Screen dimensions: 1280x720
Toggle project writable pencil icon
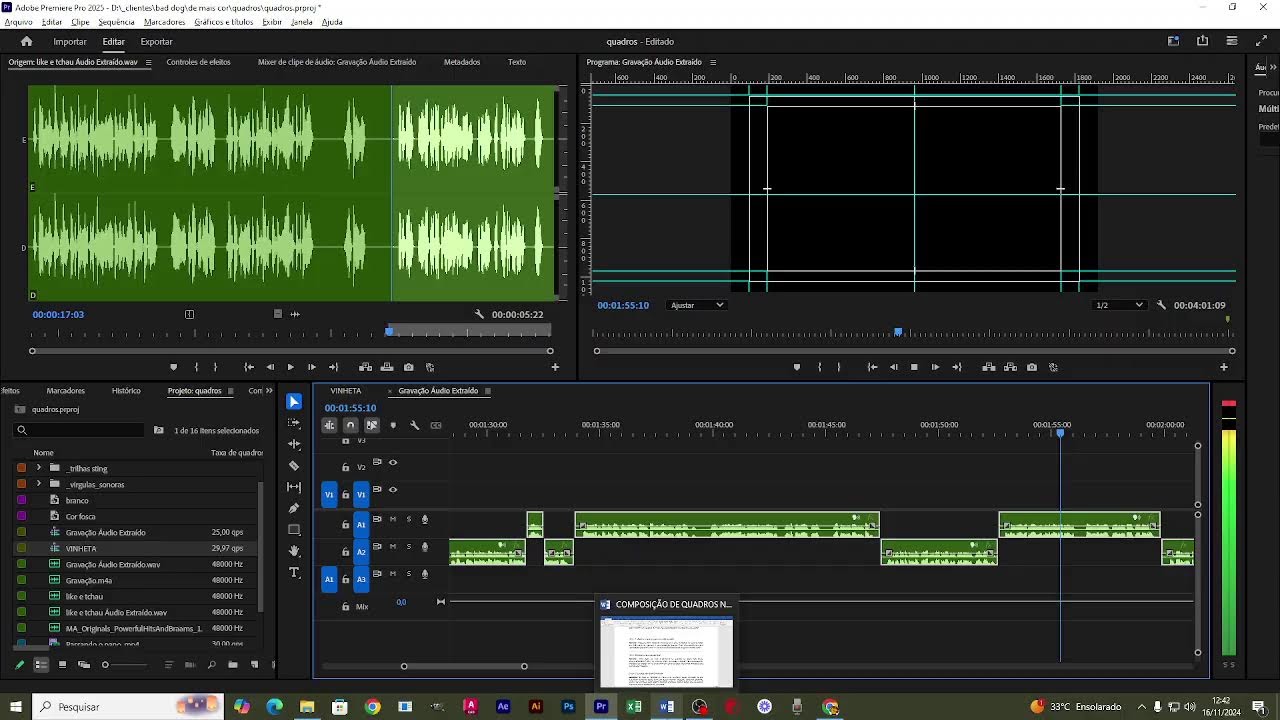tap(19, 664)
